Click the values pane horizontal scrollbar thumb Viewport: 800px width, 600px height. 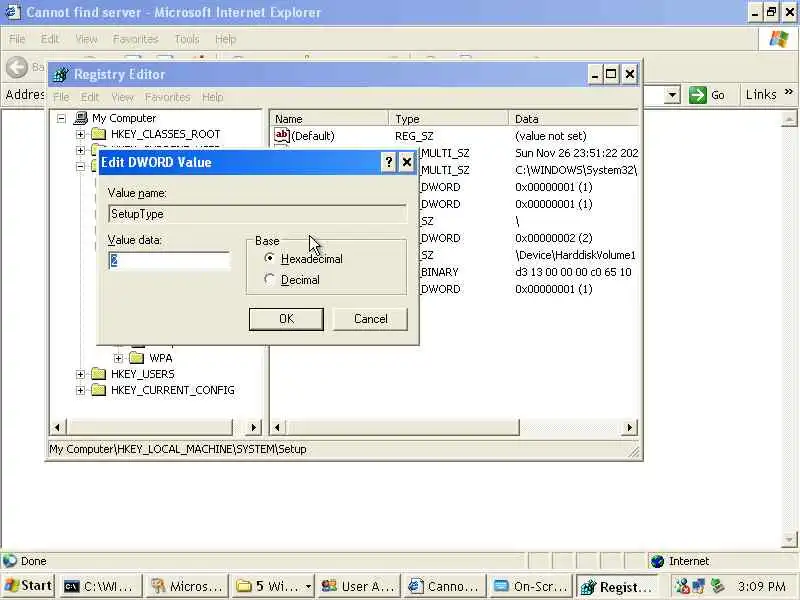coord(402,428)
